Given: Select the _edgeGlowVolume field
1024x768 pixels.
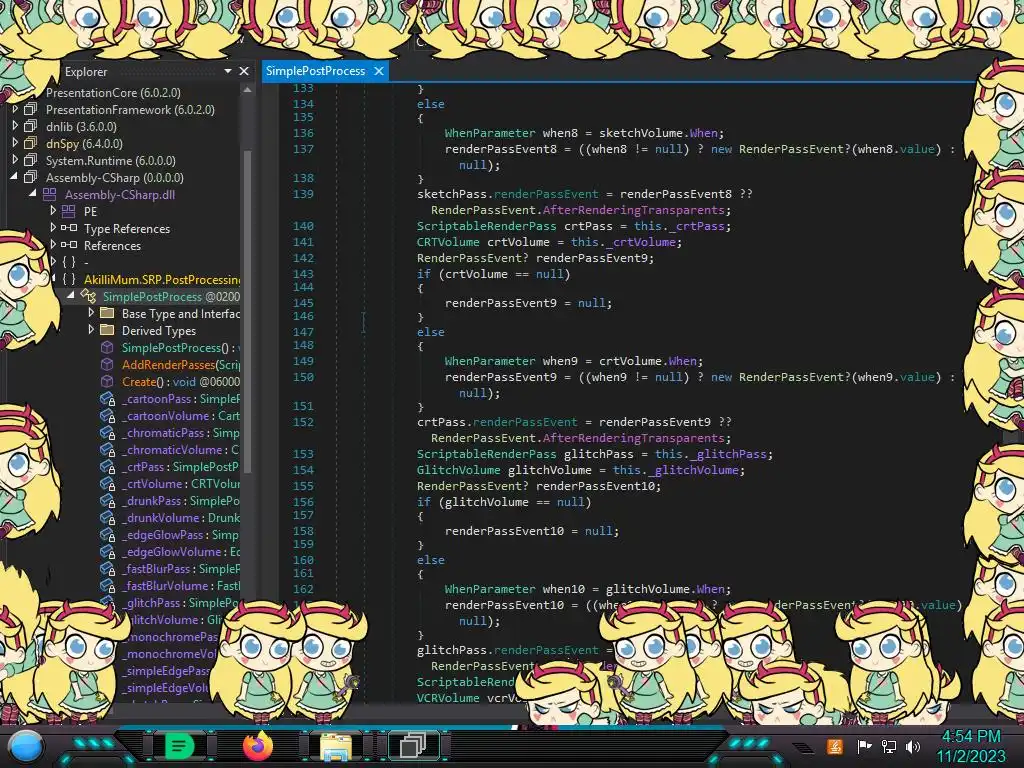Looking at the screenshot, I should point(181,551).
